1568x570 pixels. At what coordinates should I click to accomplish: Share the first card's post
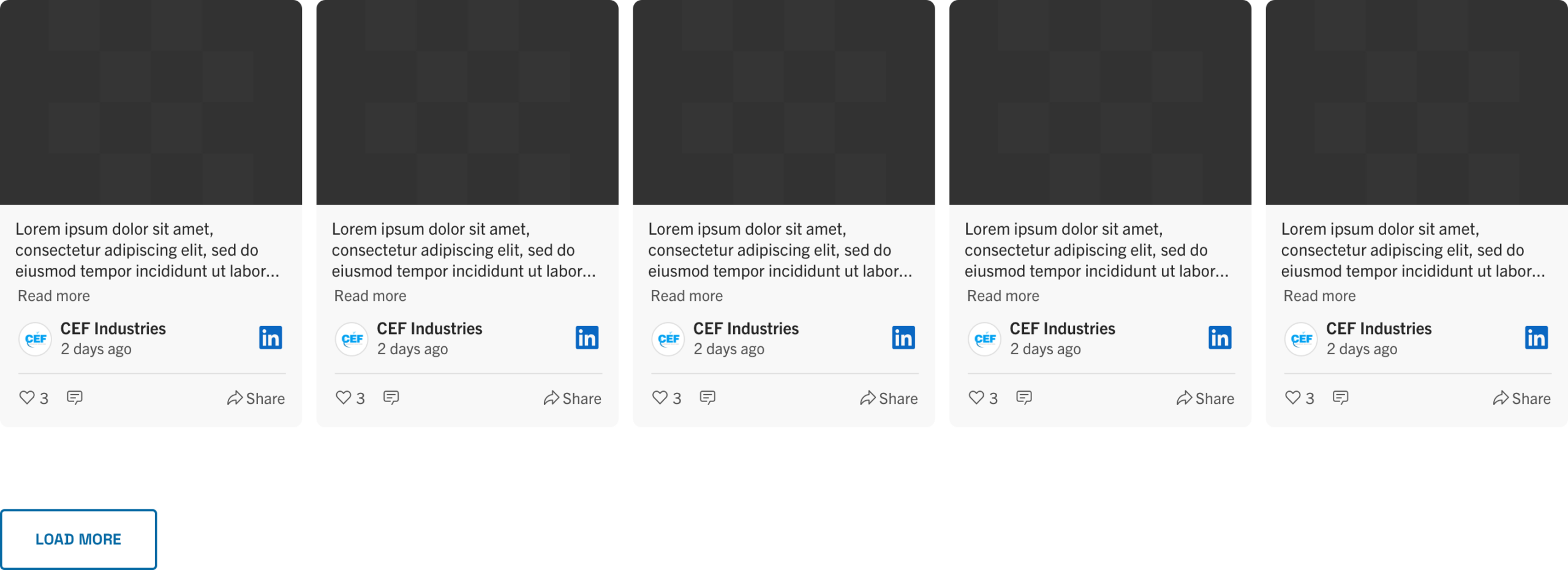(256, 398)
